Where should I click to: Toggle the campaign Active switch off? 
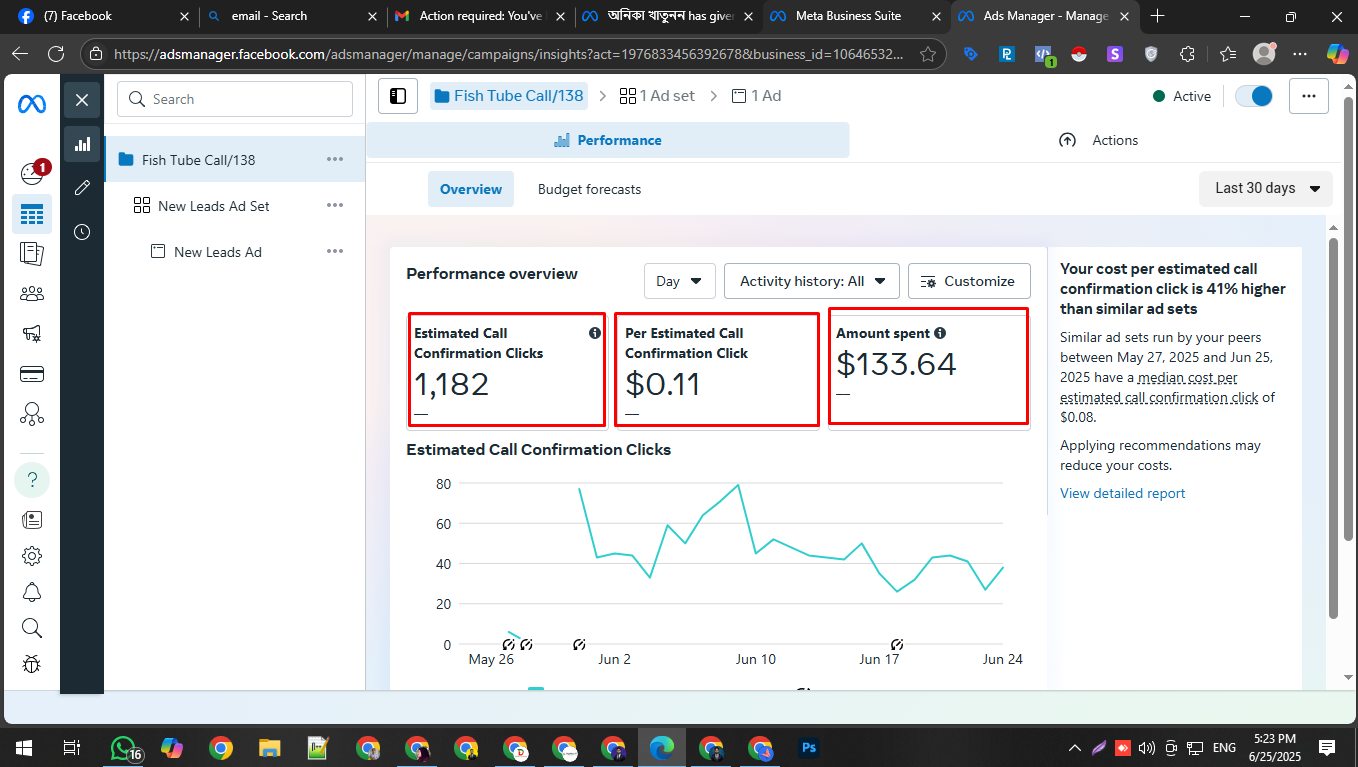(x=1254, y=96)
